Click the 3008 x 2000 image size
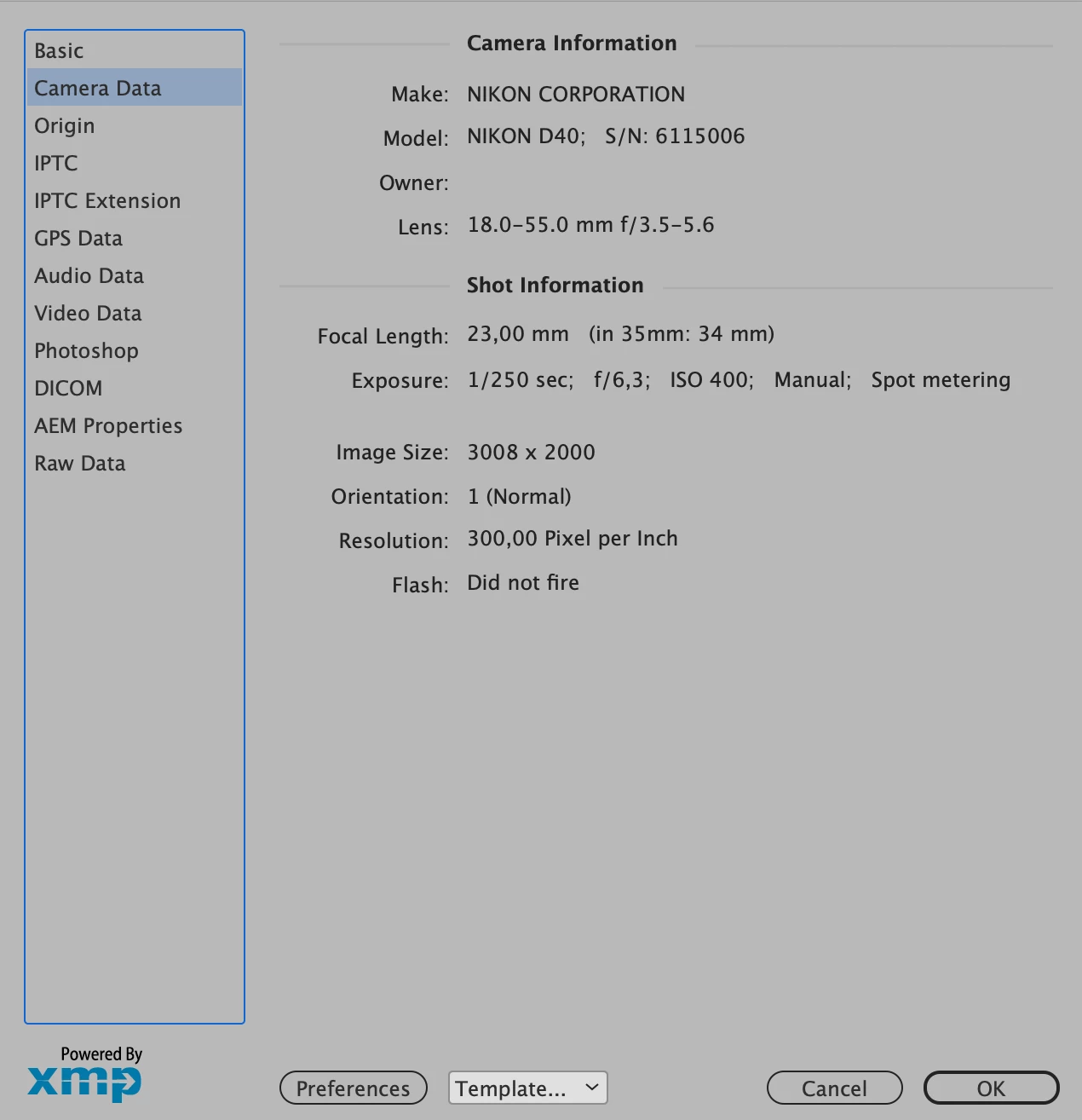Screen dimensions: 1082x1120 pyautogui.click(x=531, y=453)
